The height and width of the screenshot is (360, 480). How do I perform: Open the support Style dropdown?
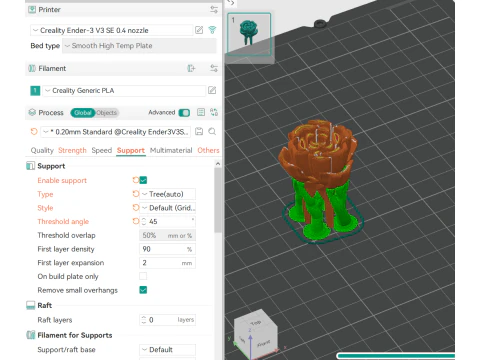click(167, 208)
